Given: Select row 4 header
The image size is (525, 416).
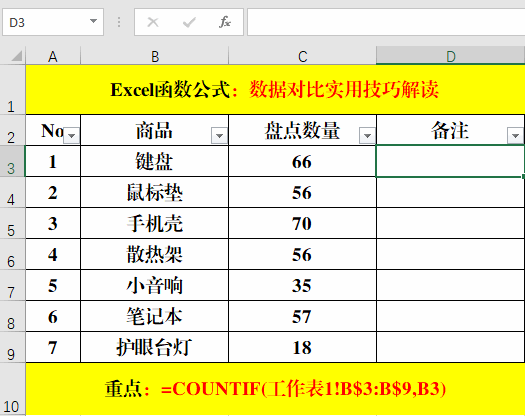Looking at the screenshot, I should click(x=12, y=192).
